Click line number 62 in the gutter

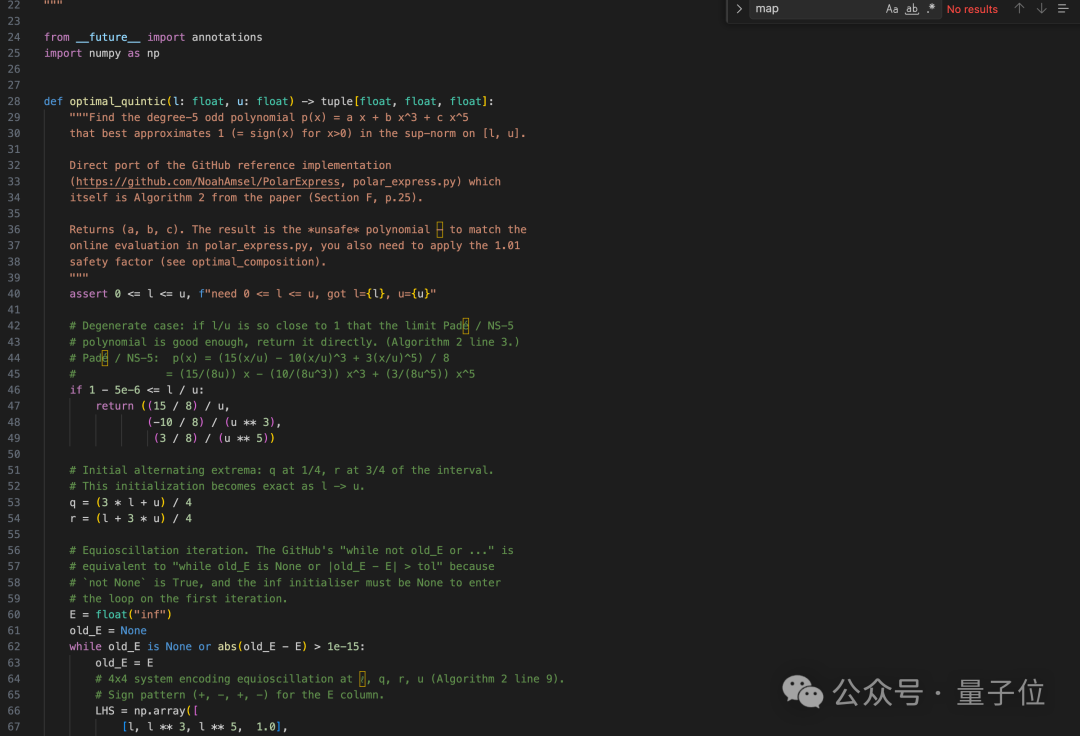point(14,646)
